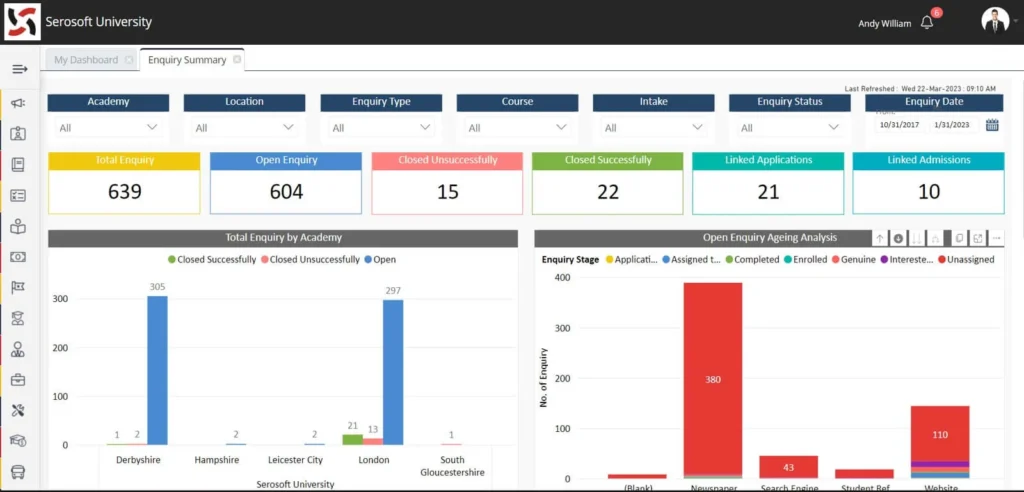
Task: Toggle the sidebar menu hamburger icon
Action: click(19, 69)
